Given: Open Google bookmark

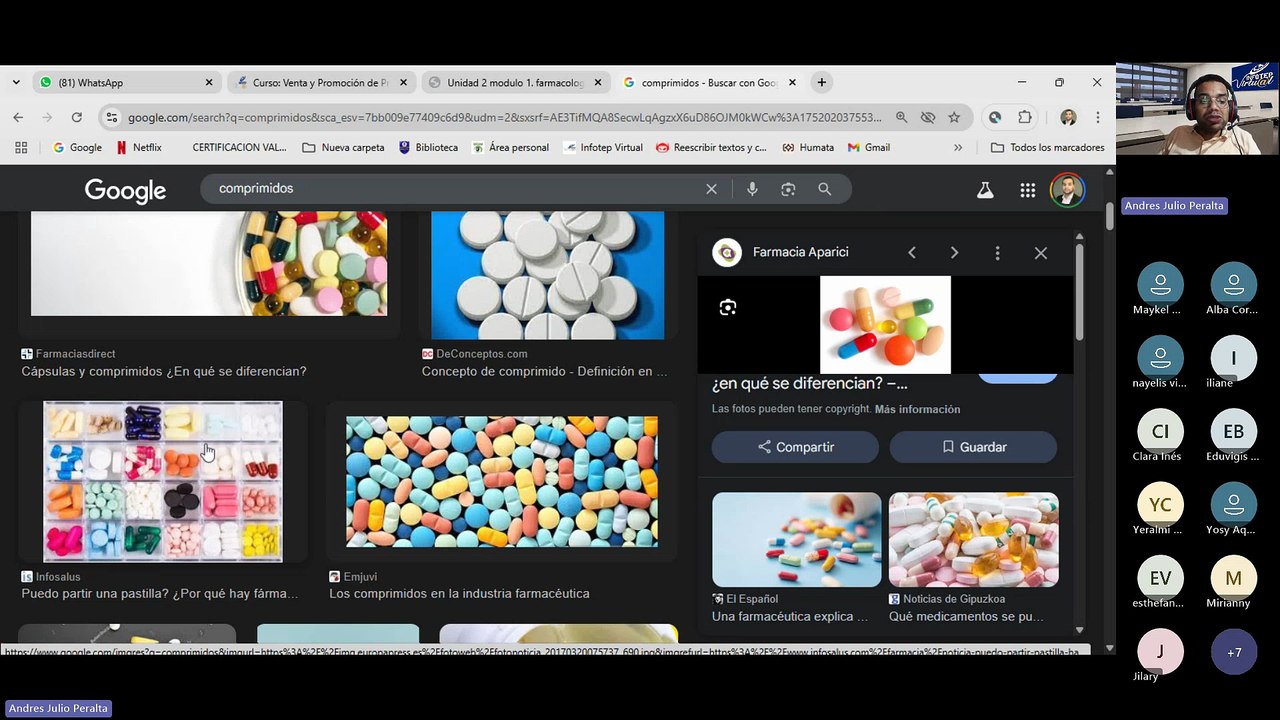Looking at the screenshot, I should tap(77, 147).
